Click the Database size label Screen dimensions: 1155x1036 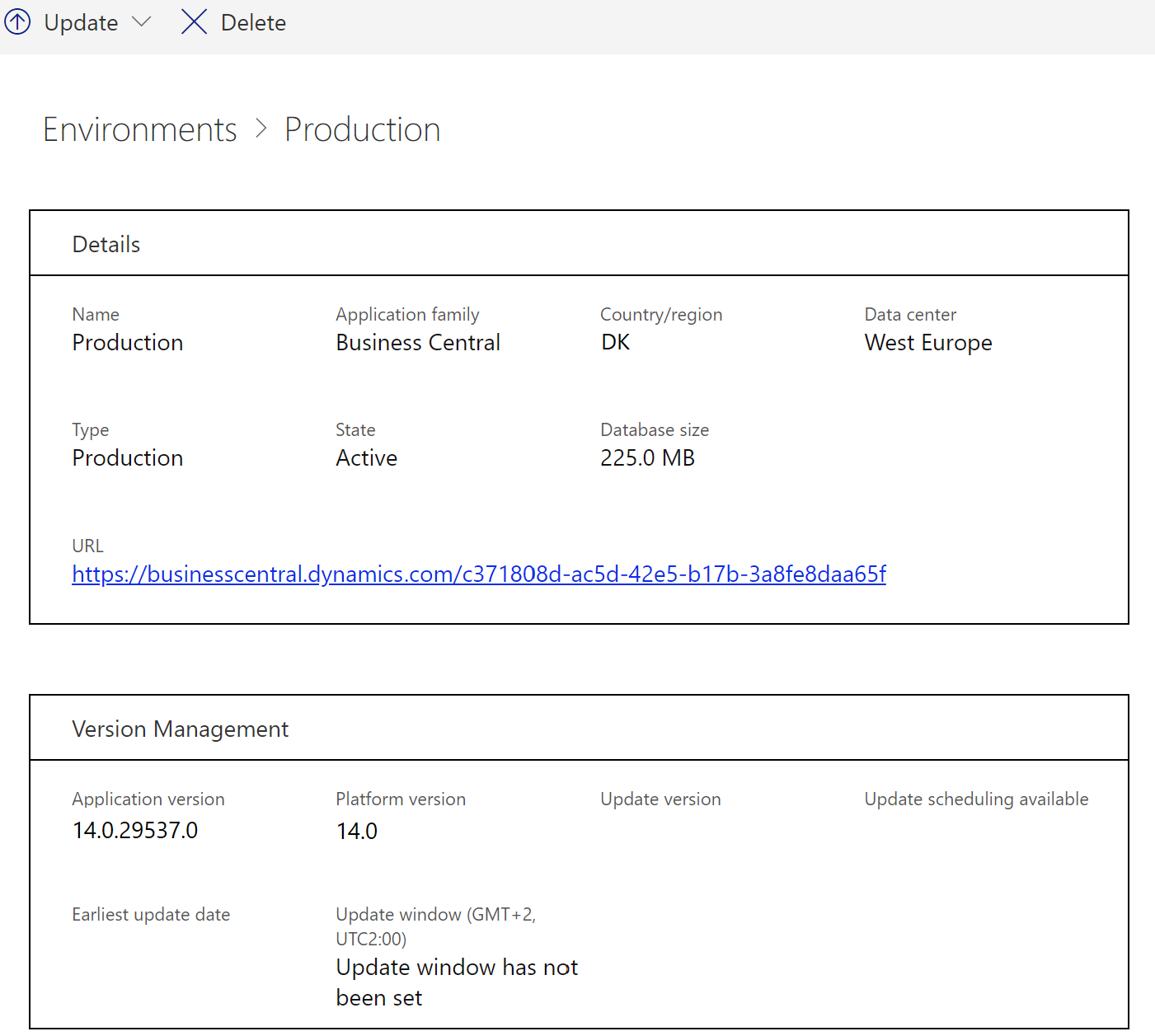pyautogui.click(x=655, y=429)
